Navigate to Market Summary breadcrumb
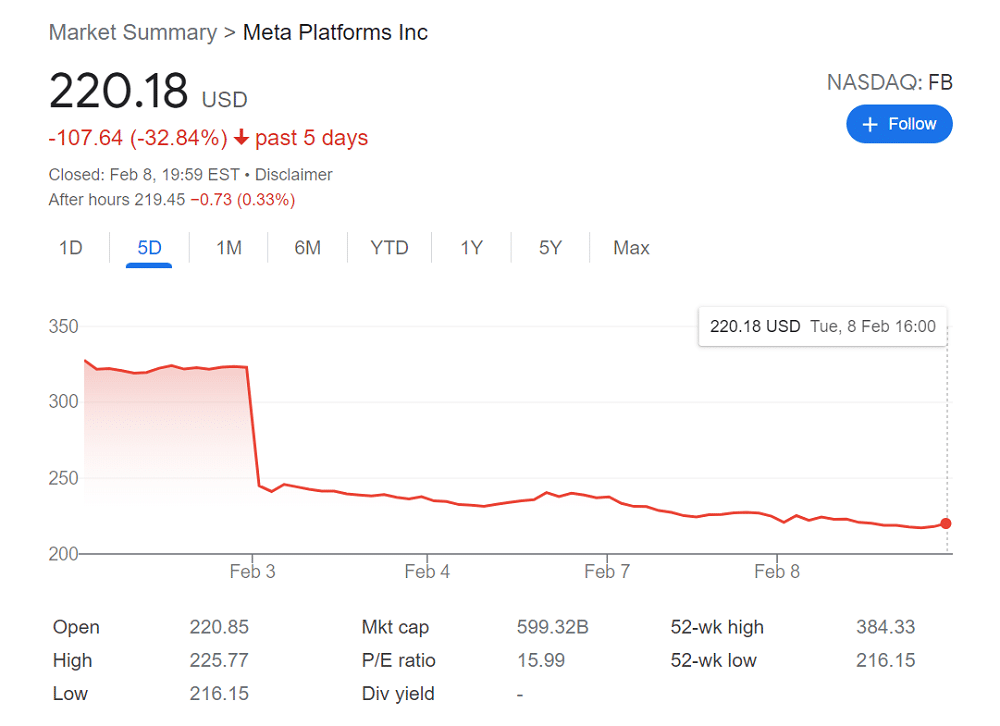1000x726 pixels. (132, 32)
